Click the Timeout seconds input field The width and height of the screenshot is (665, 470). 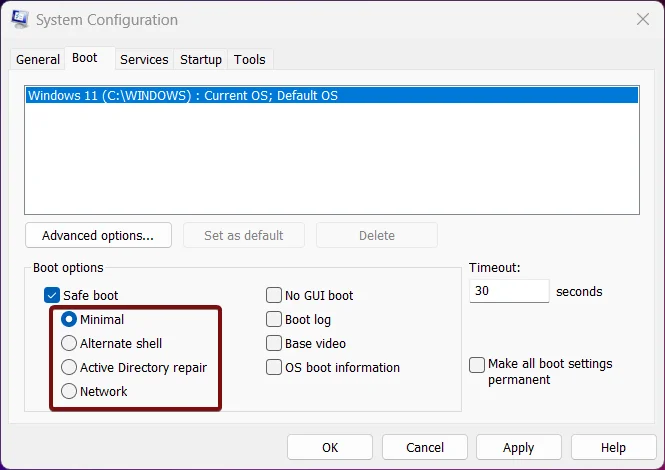pos(509,291)
